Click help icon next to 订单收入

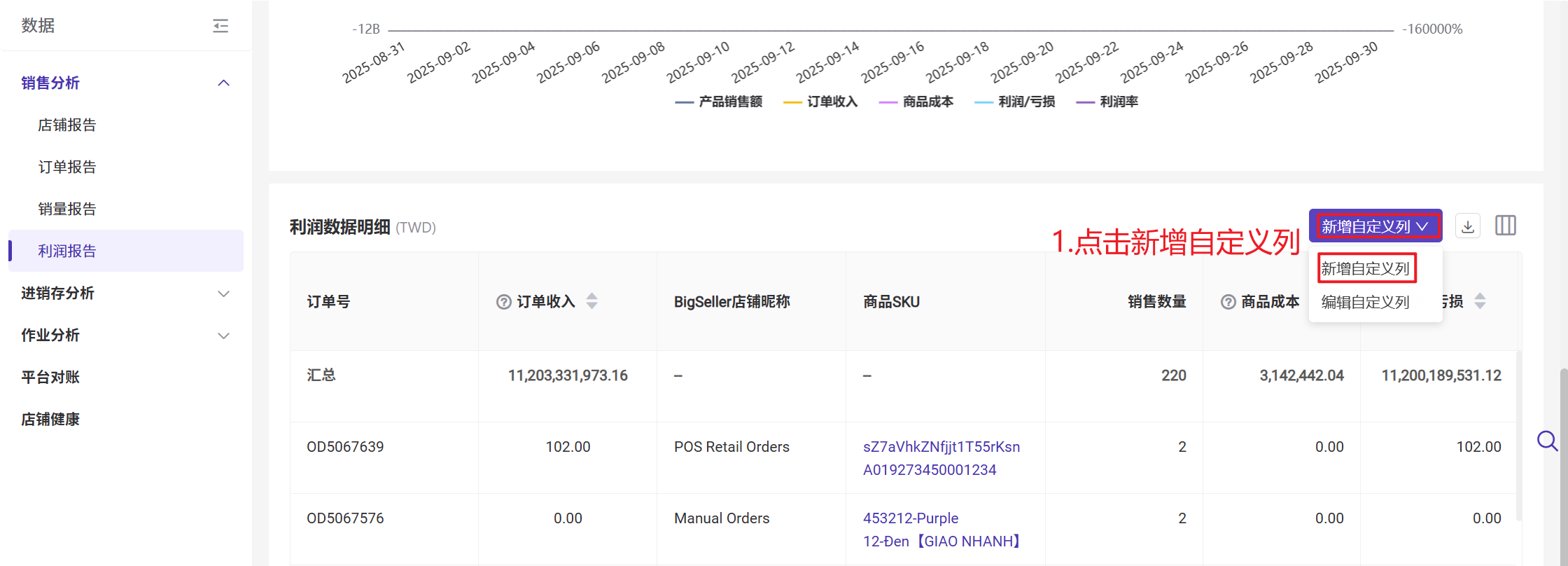(503, 302)
